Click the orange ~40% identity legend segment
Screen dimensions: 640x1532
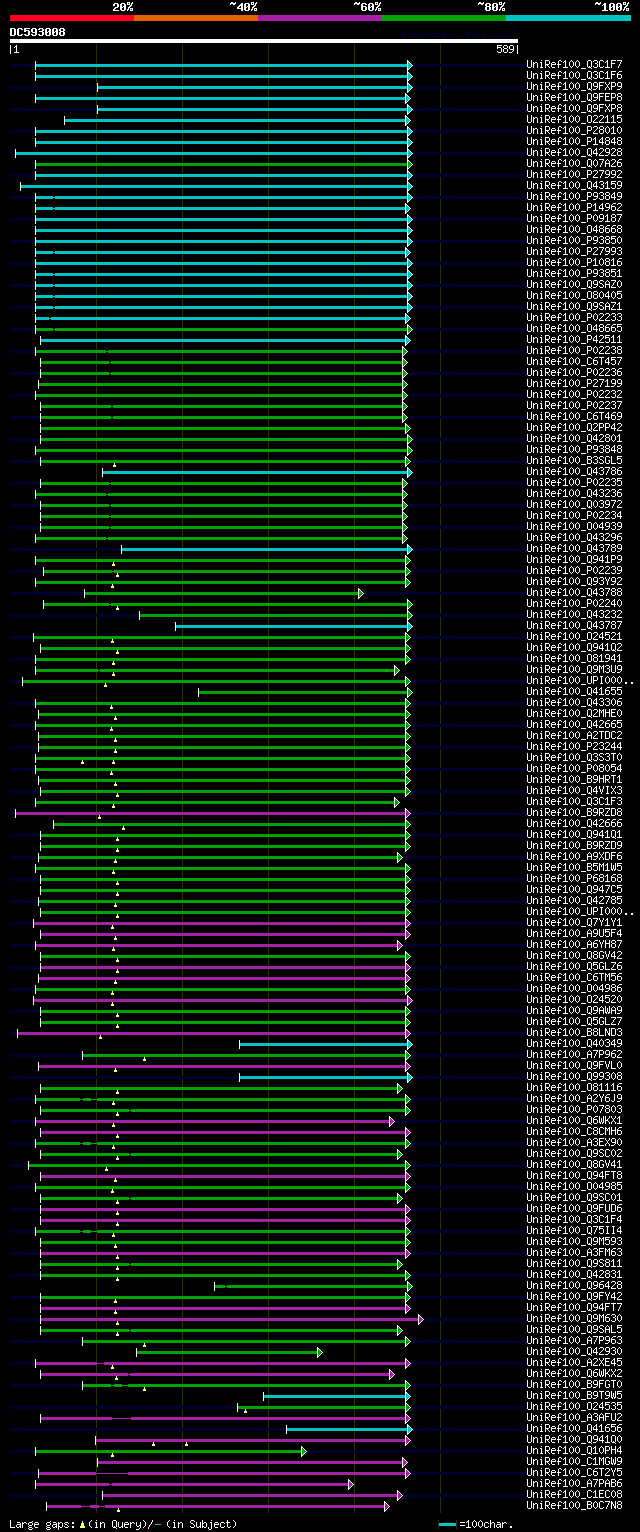[x=195, y=17]
